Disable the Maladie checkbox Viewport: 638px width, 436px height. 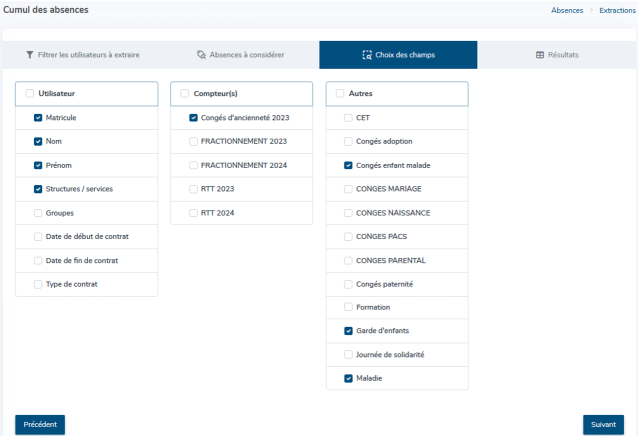(348, 378)
